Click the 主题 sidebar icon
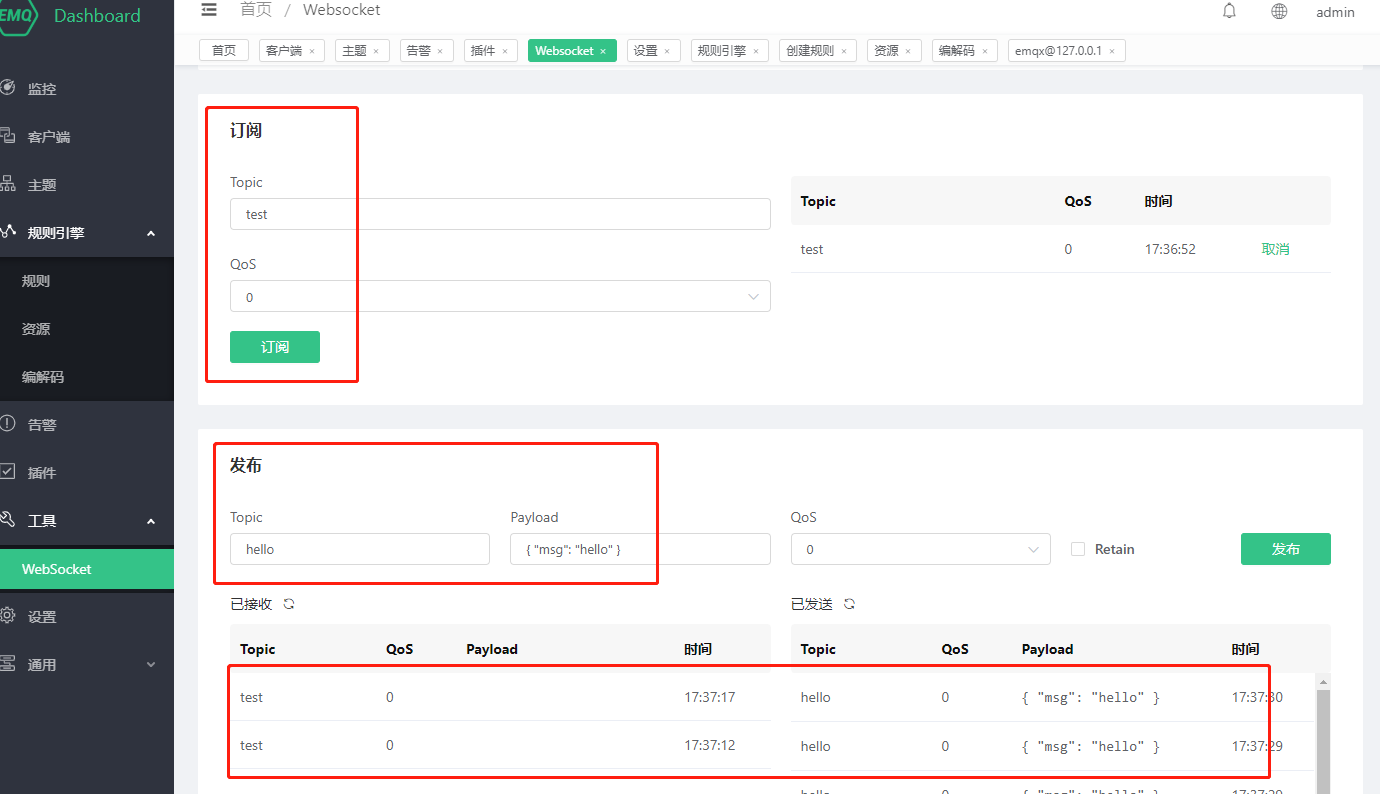Image resolution: width=1380 pixels, height=794 pixels. tap(7, 184)
